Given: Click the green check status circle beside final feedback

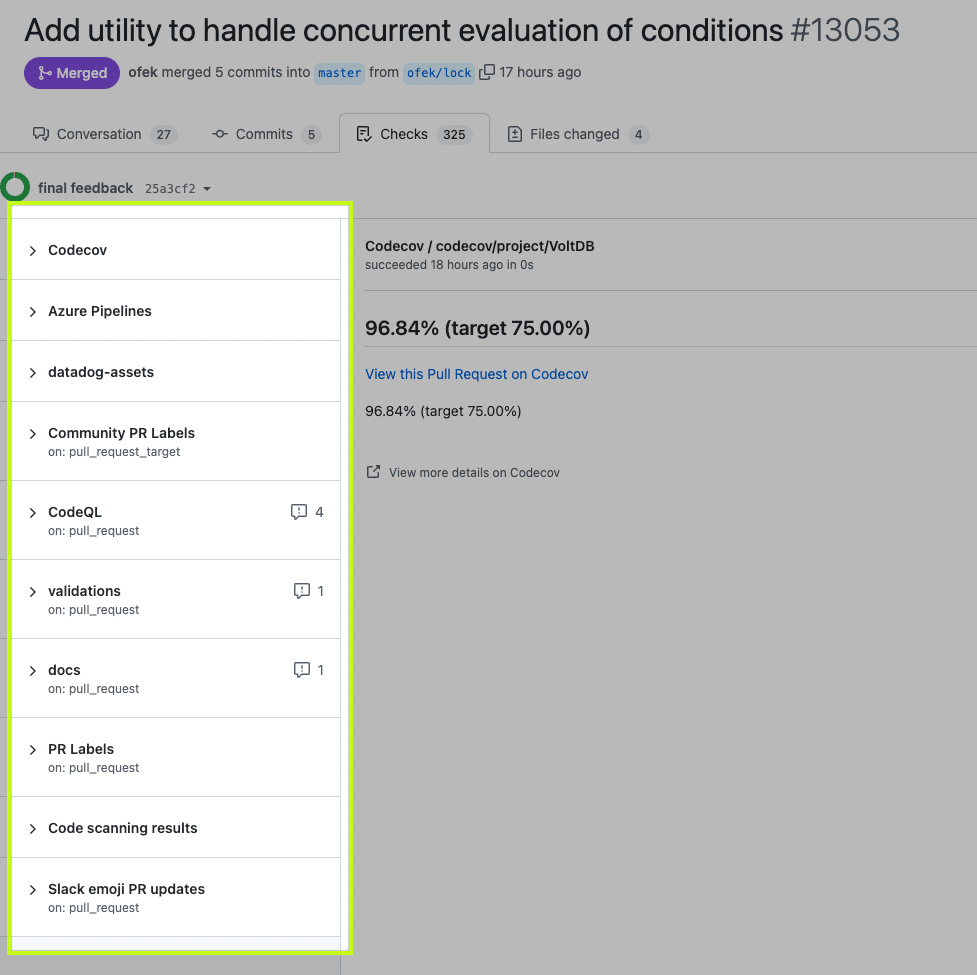Looking at the screenshot, I should (x=14, y=187).
